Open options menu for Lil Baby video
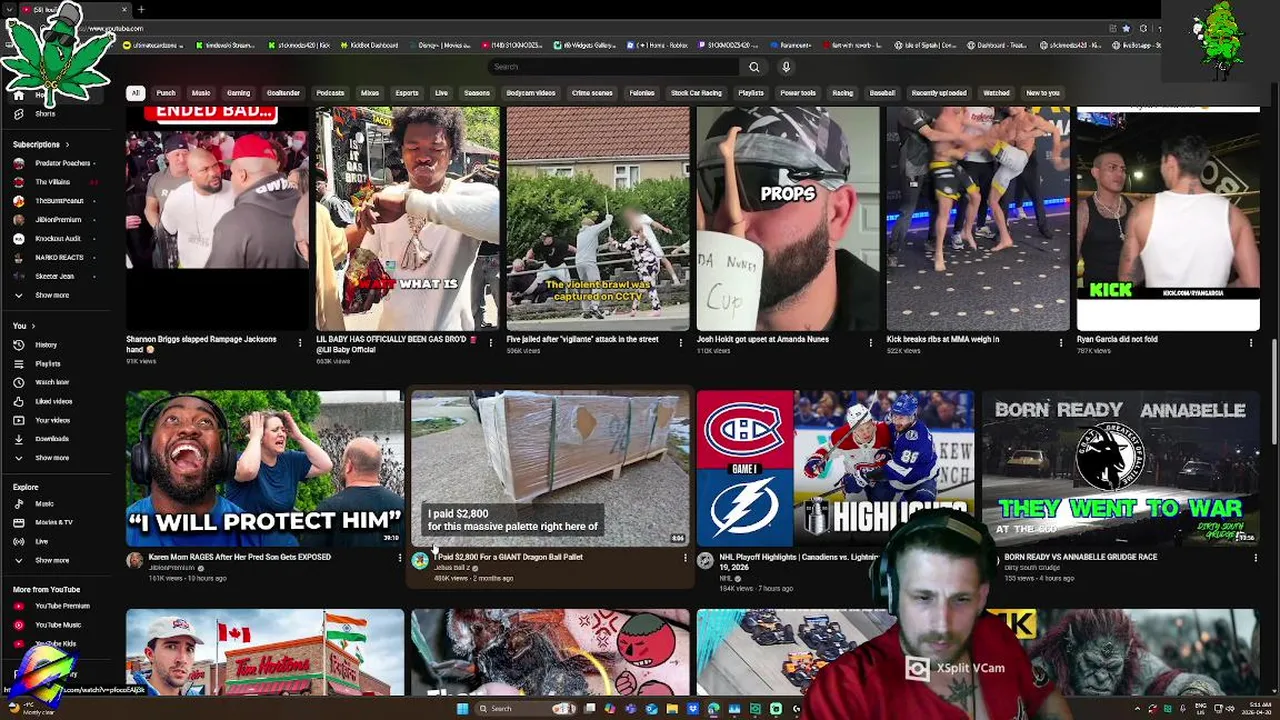 [x=490, y=343]
